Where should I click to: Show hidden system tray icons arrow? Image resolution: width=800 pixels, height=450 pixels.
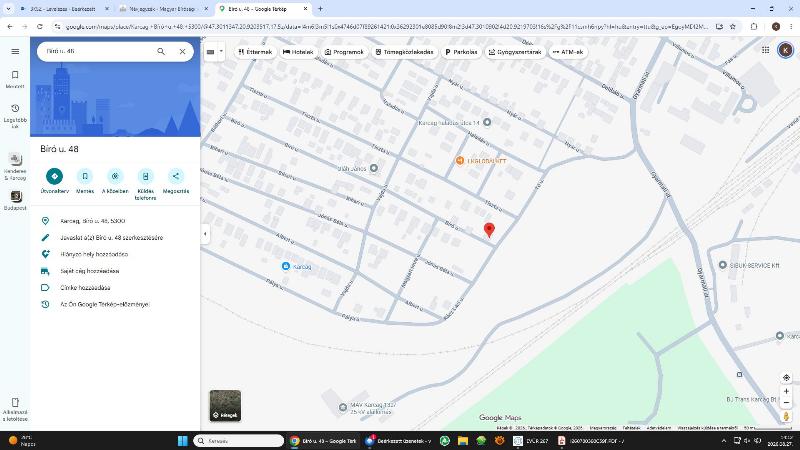pos(723,441)
